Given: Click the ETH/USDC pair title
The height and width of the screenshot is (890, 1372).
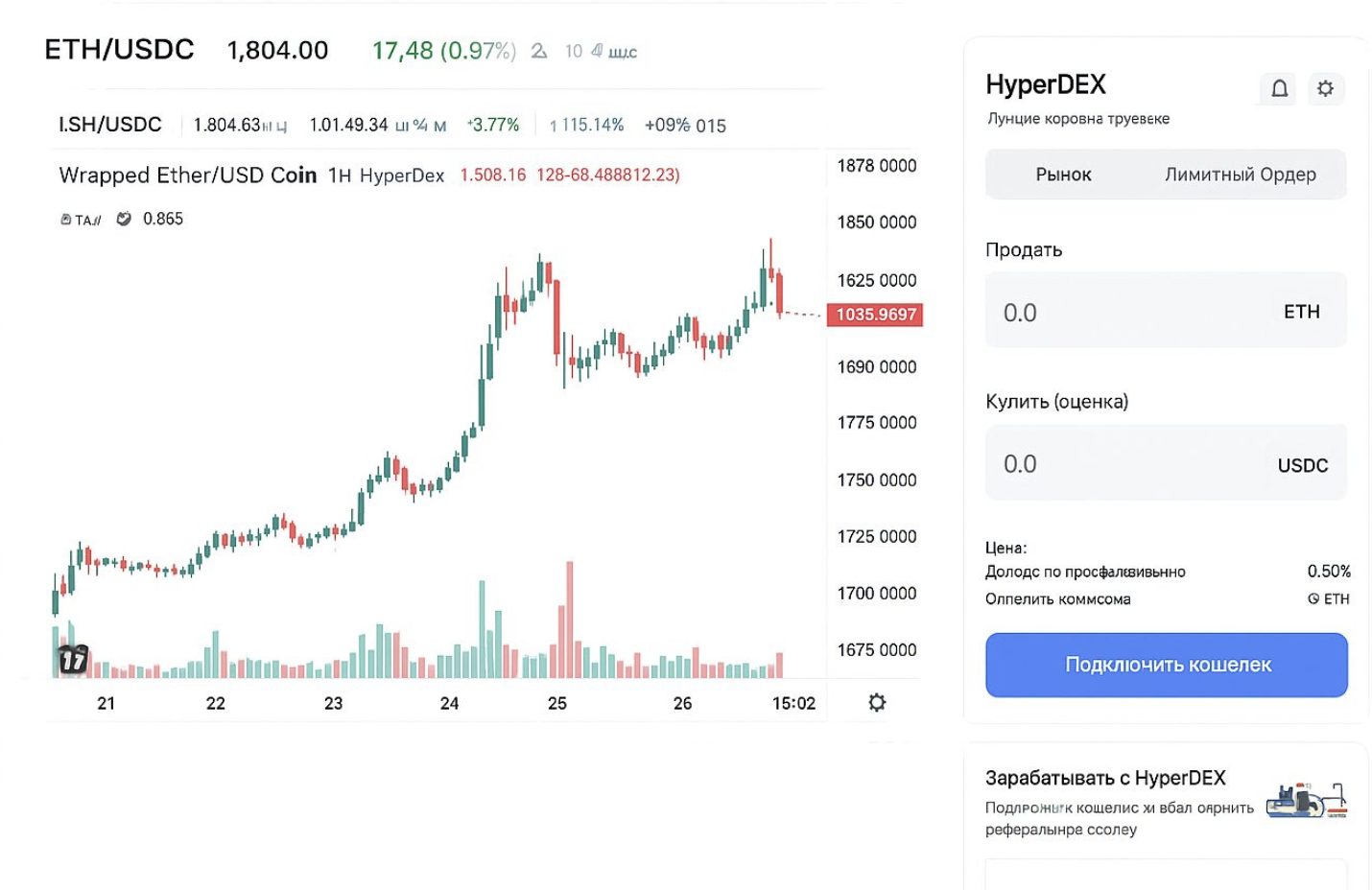Looking at the screenshot, I should click(120, 50).
